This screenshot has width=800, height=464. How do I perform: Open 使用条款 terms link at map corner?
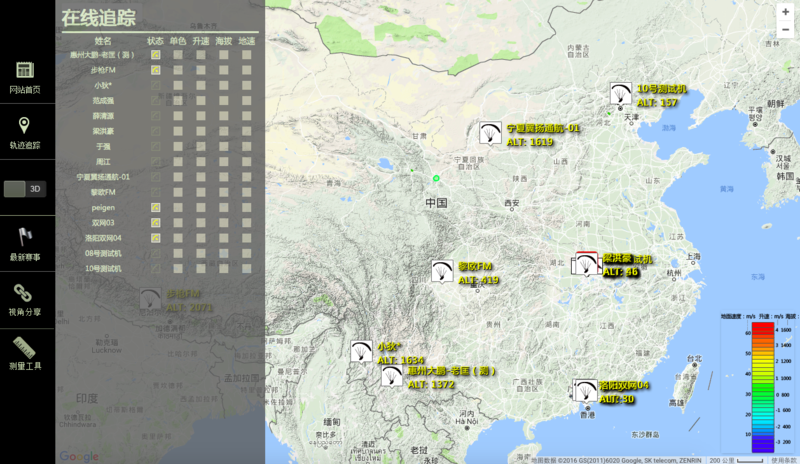pyautogui.click(x=784, y=460)
